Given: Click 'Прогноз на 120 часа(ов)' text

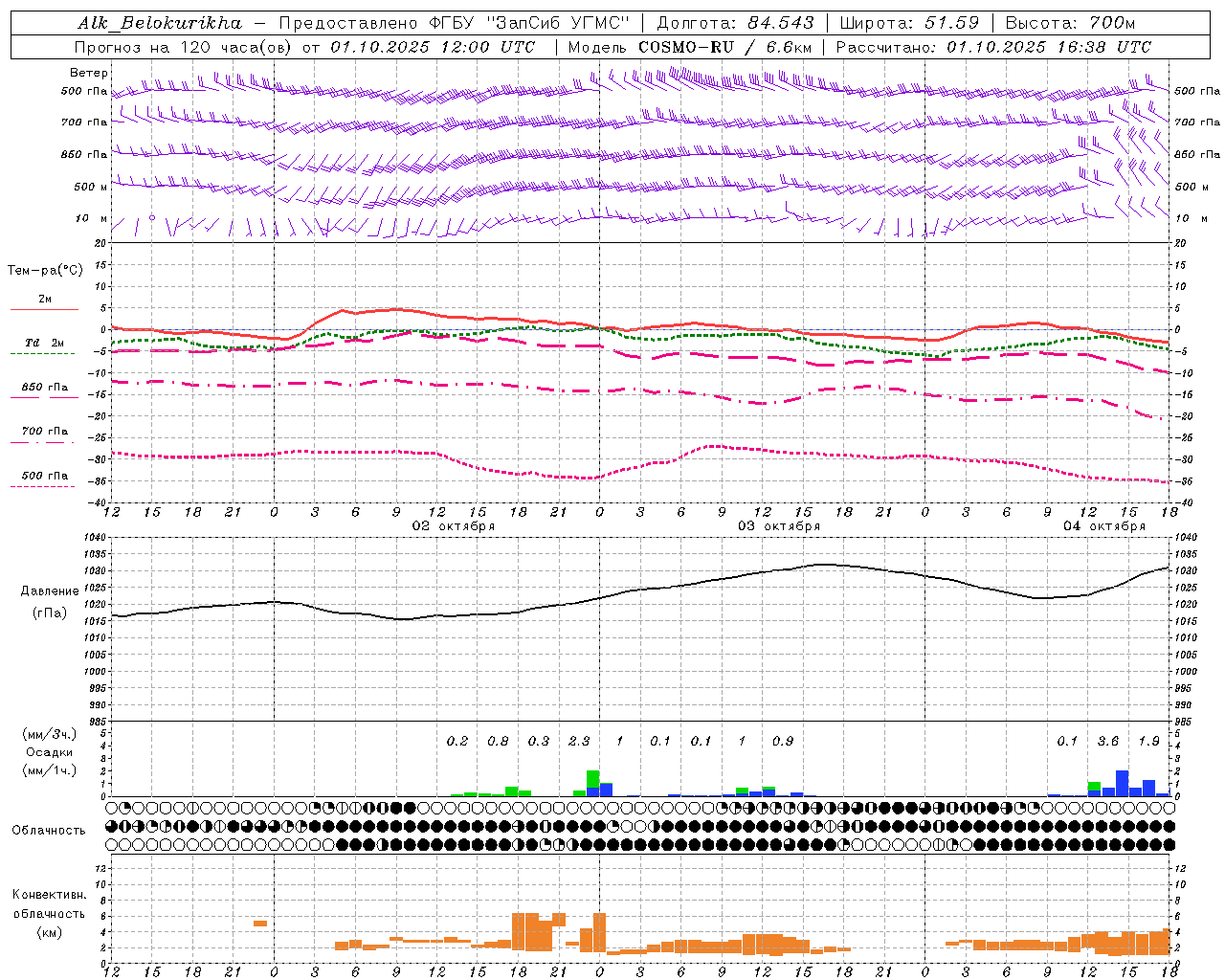Looking at the screenshot, I should 184,47.
